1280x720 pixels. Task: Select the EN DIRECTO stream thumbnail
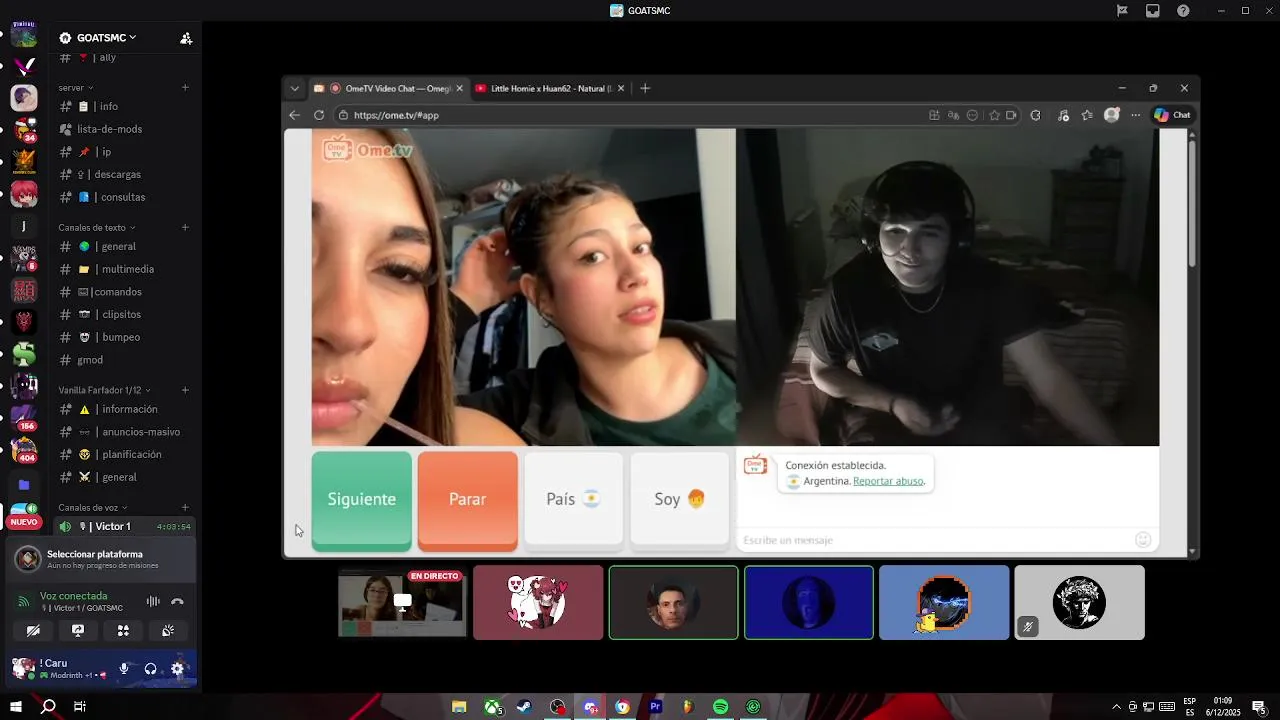(403, 603)
